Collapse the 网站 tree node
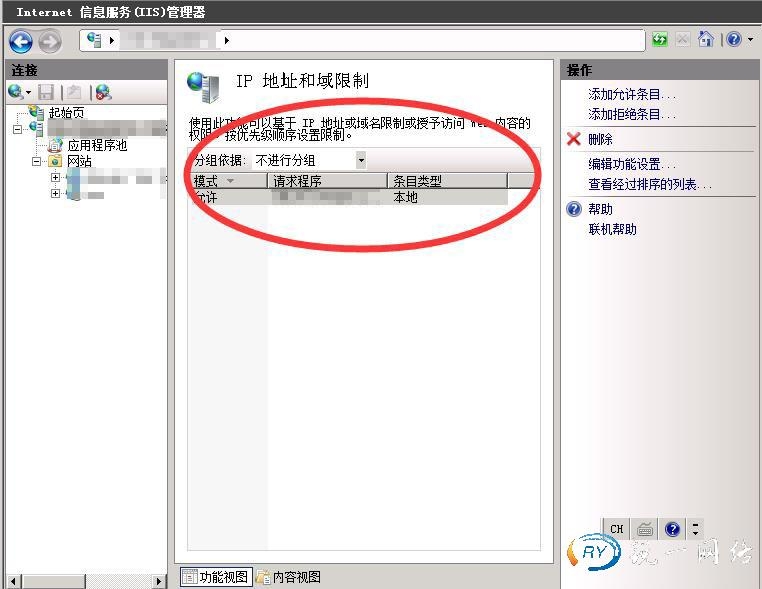The width and height of the screenshot is (762, 589). pyautogui.click(x=38, y=161)
